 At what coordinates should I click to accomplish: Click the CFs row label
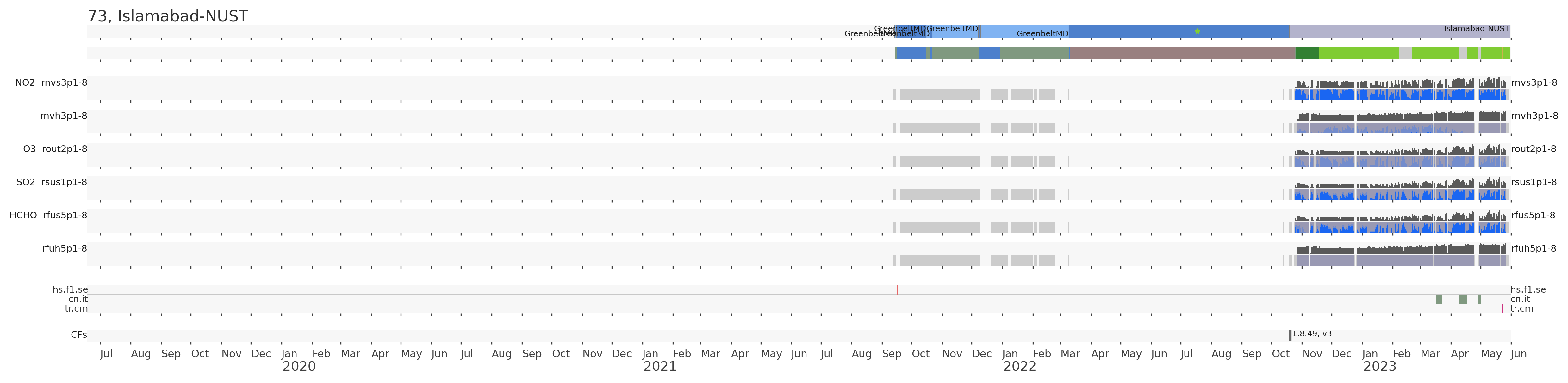click(78, 335)
